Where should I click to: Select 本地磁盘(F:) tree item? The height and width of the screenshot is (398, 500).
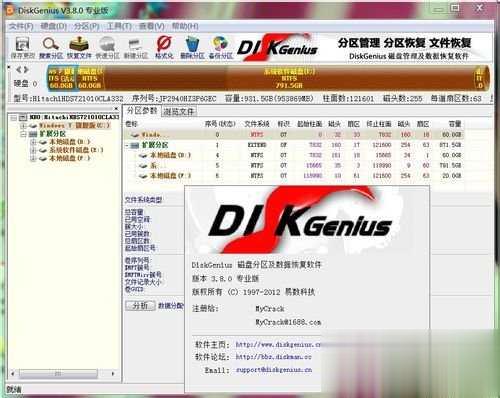70,159
